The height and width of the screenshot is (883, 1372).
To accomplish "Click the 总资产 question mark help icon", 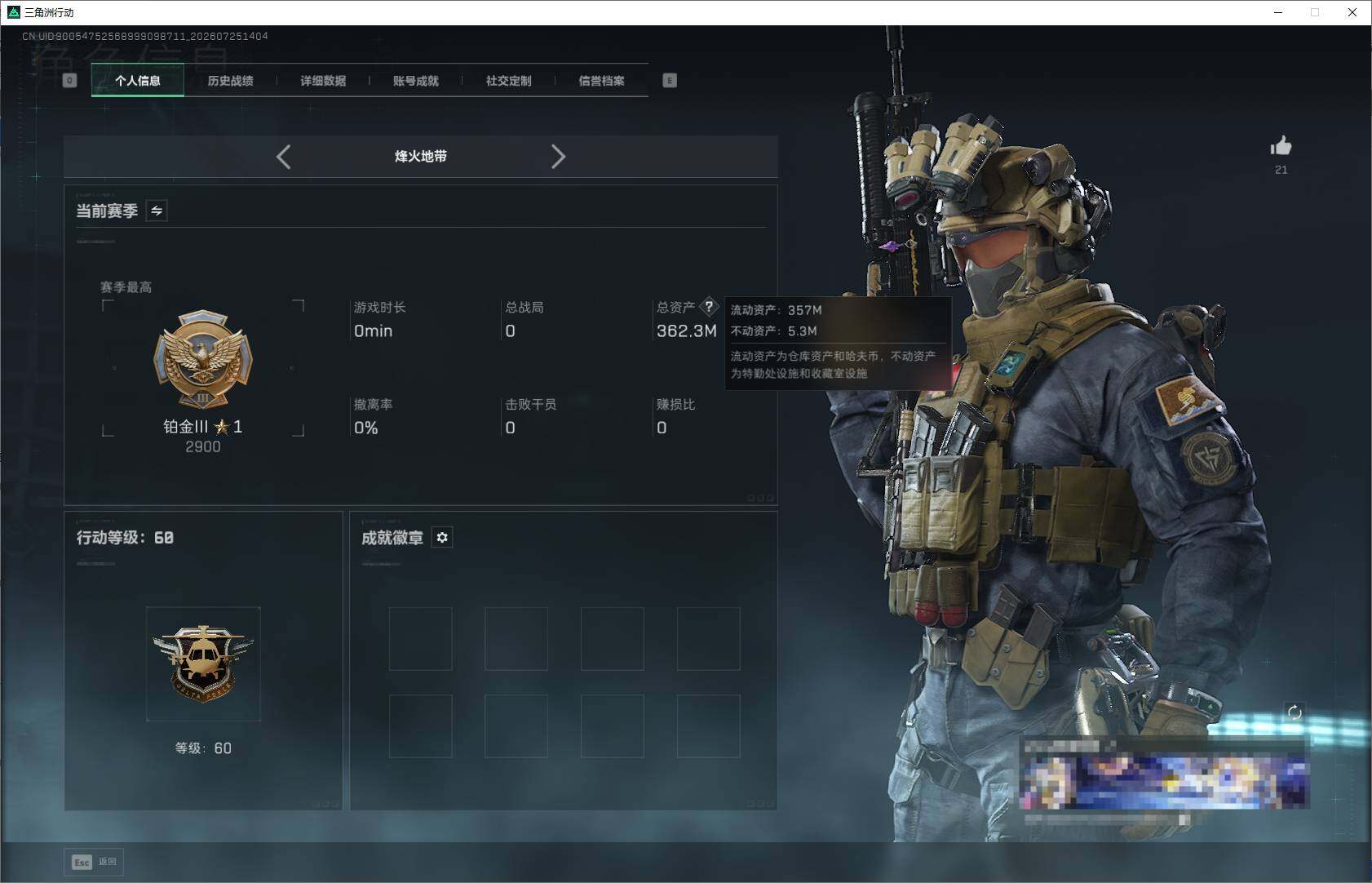I will tap(709, 307).
